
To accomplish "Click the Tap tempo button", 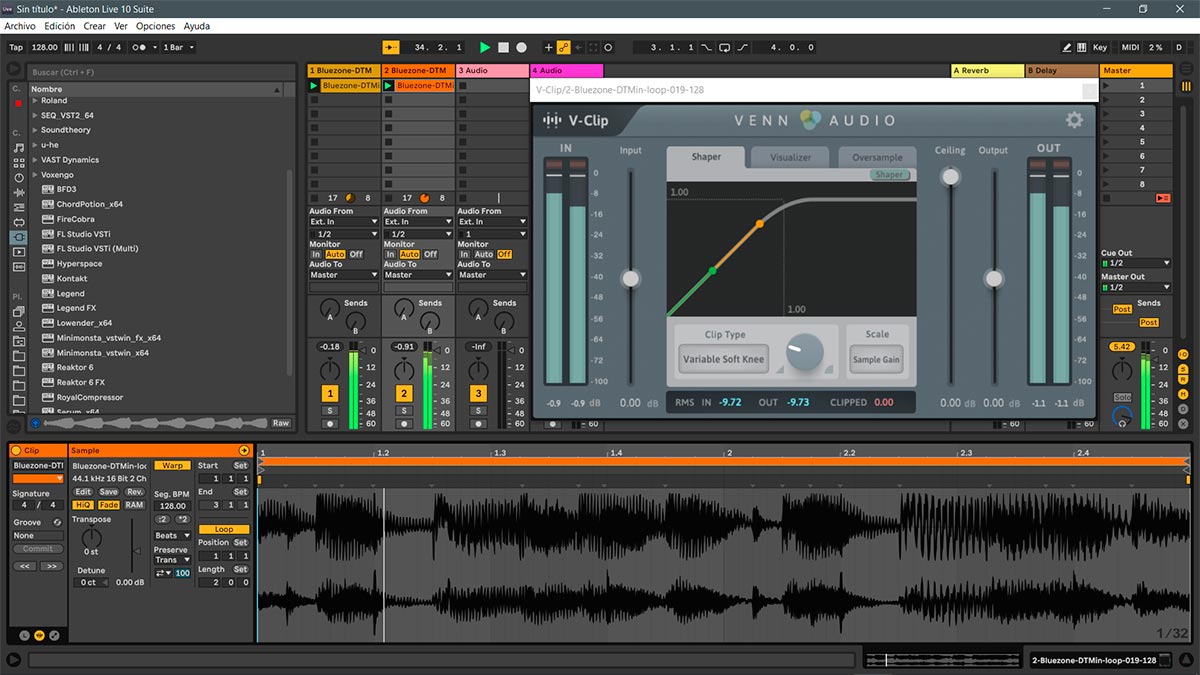I will (16, 47).
